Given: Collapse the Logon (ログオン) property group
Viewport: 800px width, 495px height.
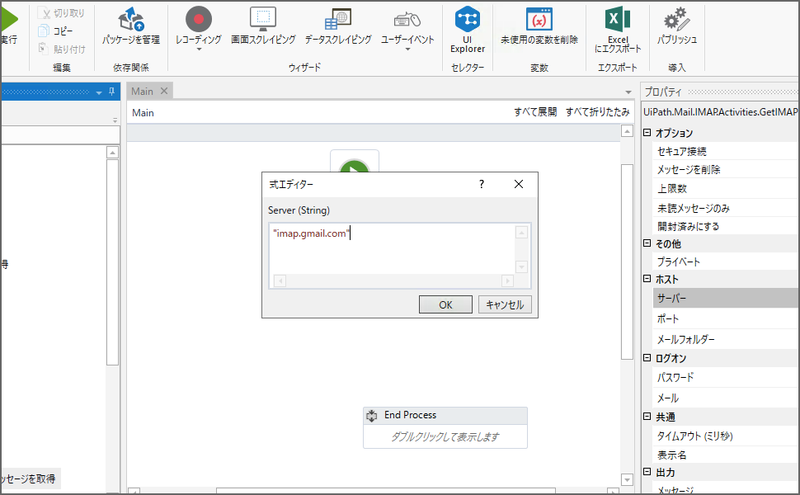Looking at the screenshot, I should pos(647,358).
